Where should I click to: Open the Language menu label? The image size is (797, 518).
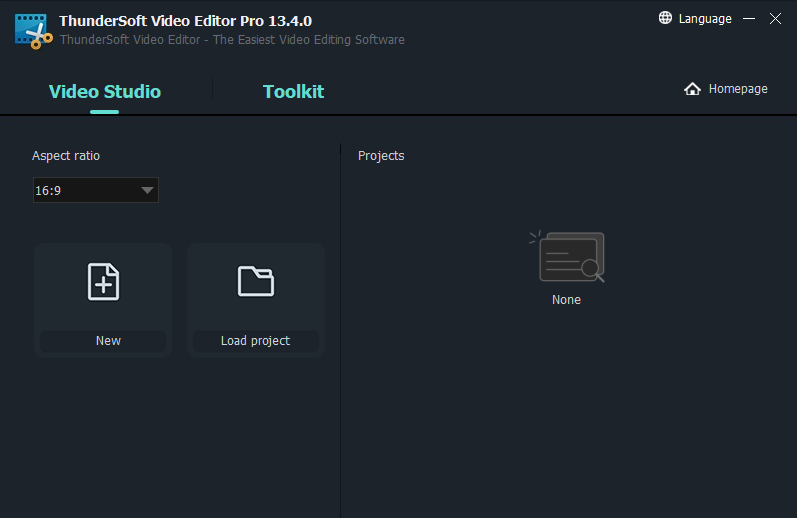(705, 19)
